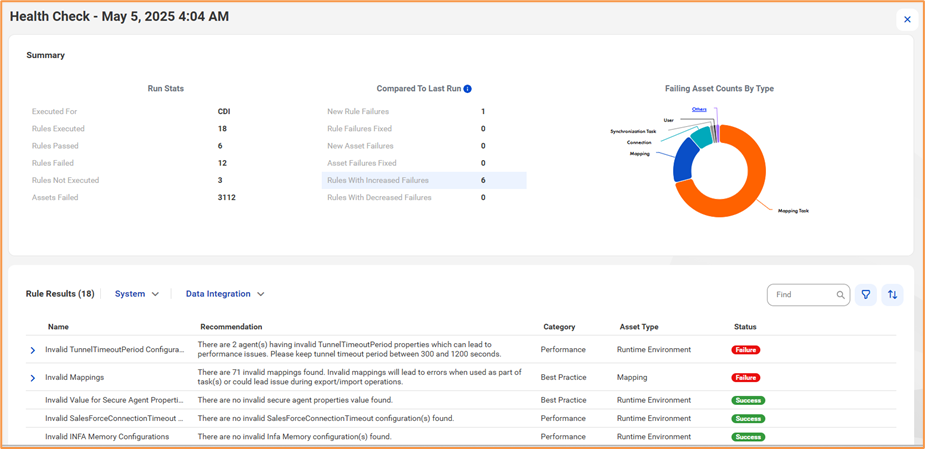Click the Category column header
The image size is (925, 449).
pos(559,327)
